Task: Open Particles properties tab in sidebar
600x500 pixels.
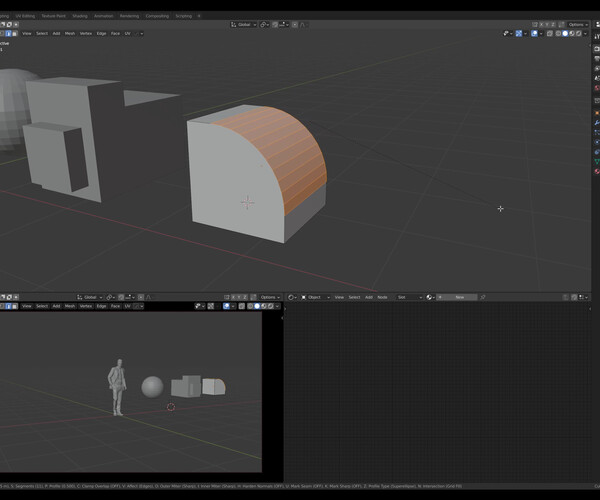Action: [597, 132]
